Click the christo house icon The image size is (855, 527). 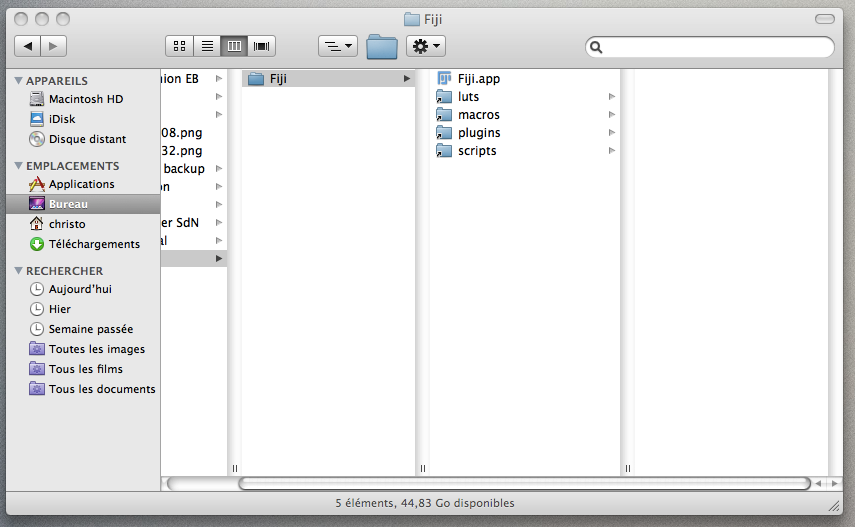[x=37, y=224]
